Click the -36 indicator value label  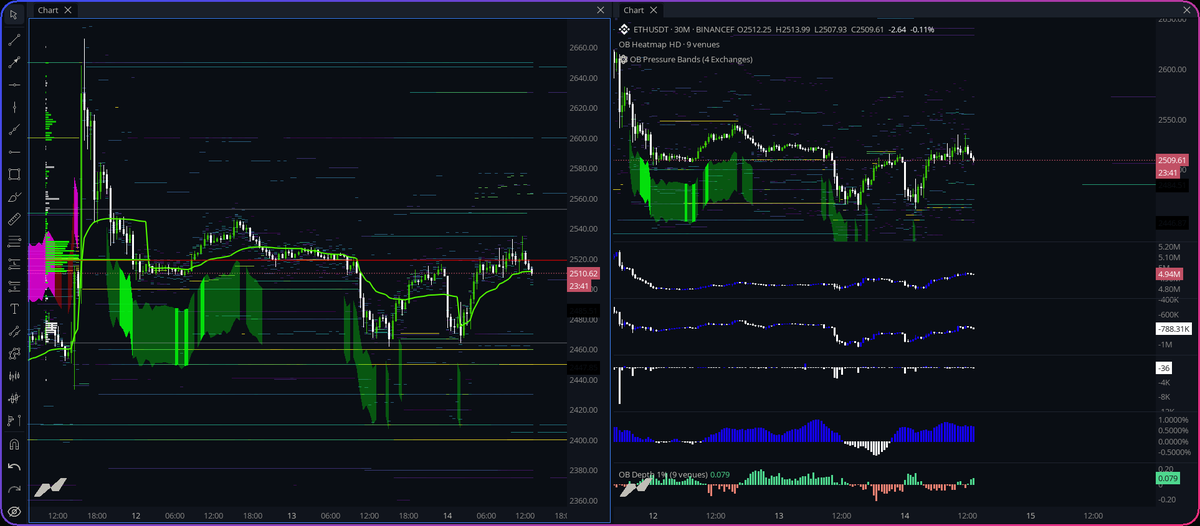click(1164, 367)
